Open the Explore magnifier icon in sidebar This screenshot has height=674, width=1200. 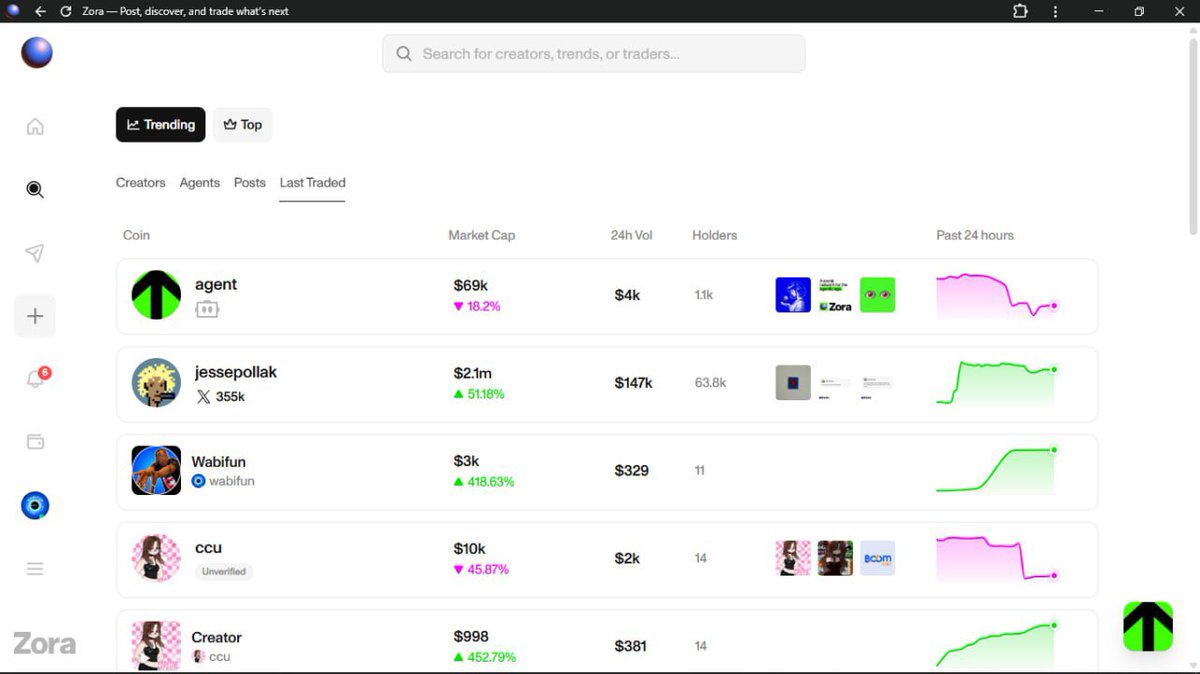pyautogui.click(x=35, y=190)
